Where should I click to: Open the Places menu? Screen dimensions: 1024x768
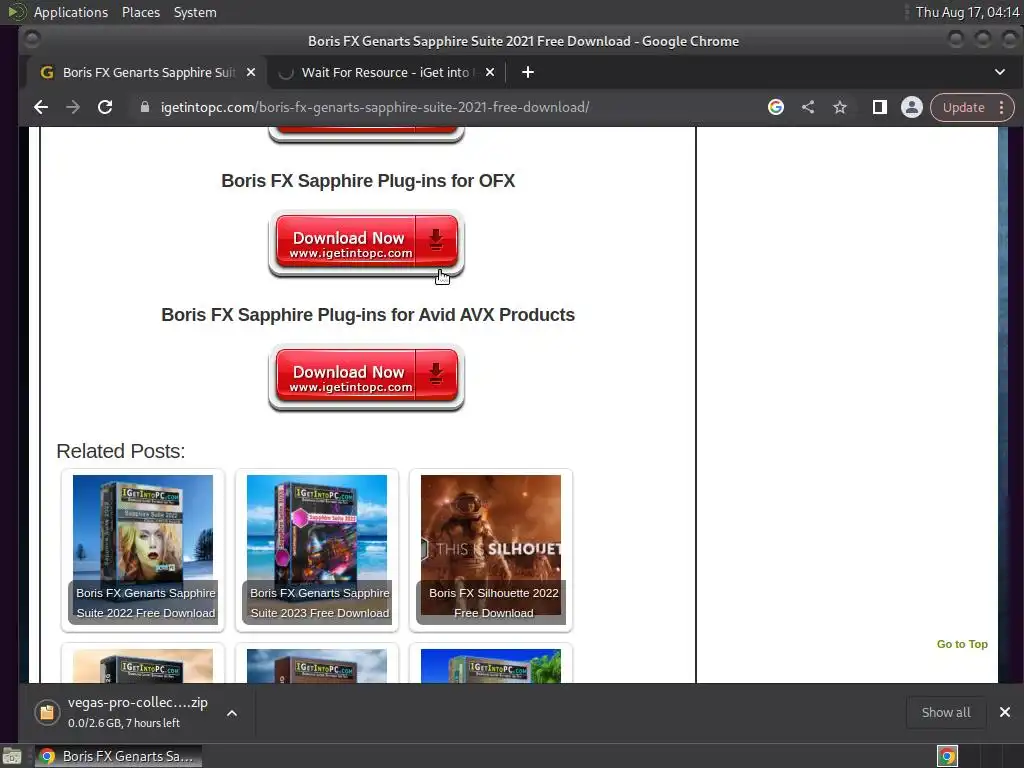click(141, 12)
